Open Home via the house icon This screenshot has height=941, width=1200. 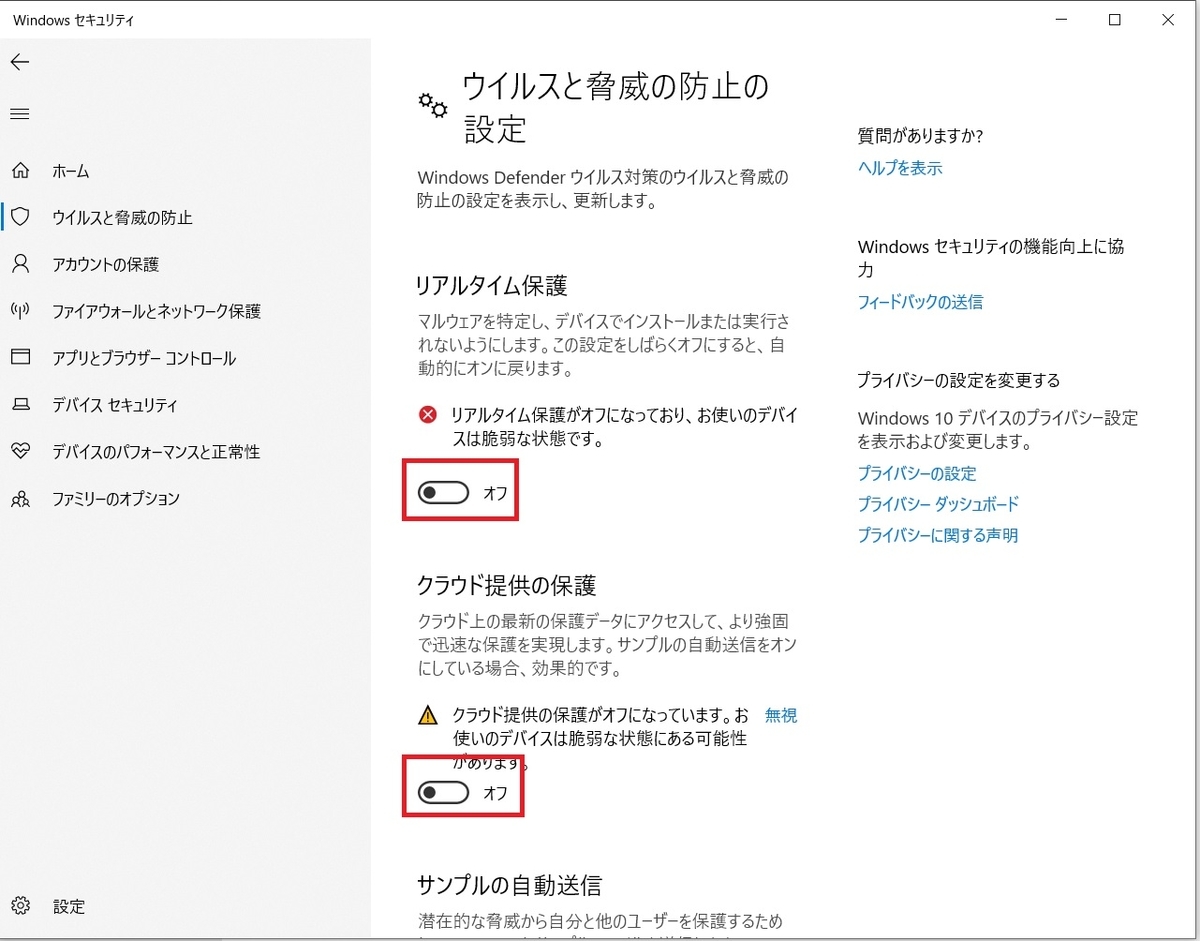point(20,171)
